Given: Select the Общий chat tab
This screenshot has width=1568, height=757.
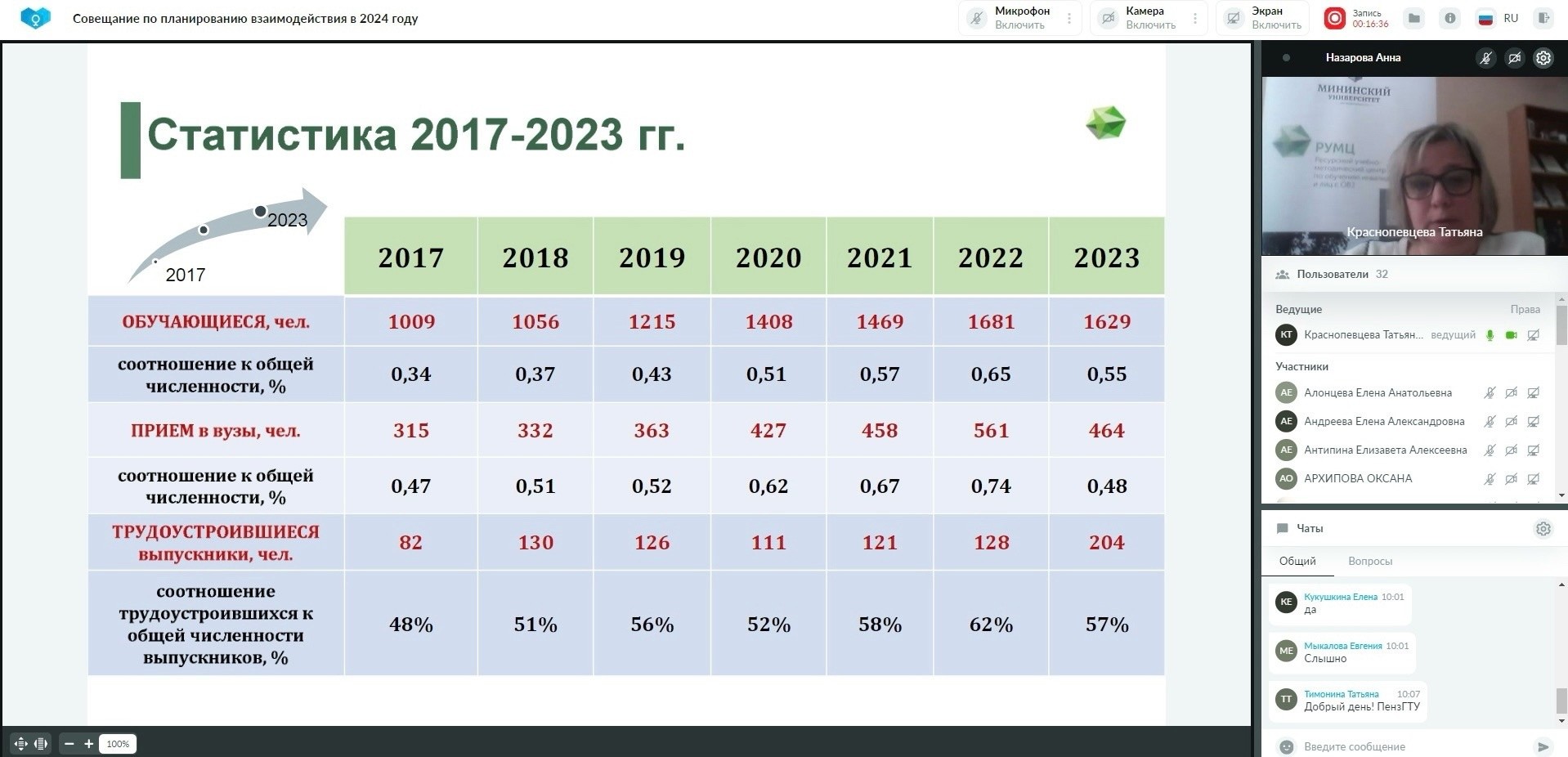Looking at the screenshot, I should point(1297,562).
